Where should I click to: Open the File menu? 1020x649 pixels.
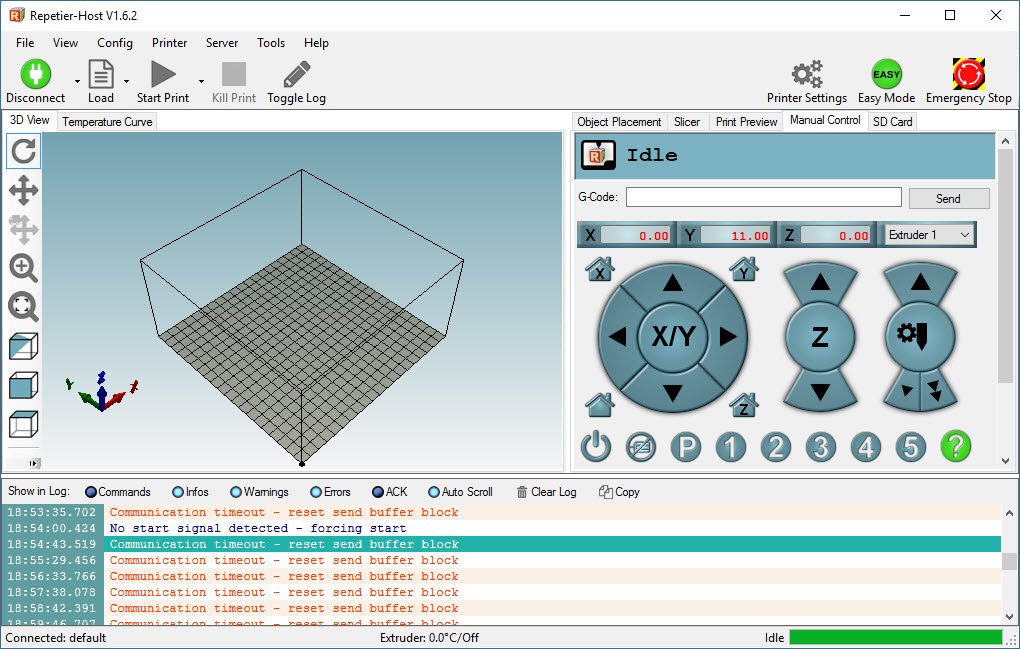pos(25,43)
